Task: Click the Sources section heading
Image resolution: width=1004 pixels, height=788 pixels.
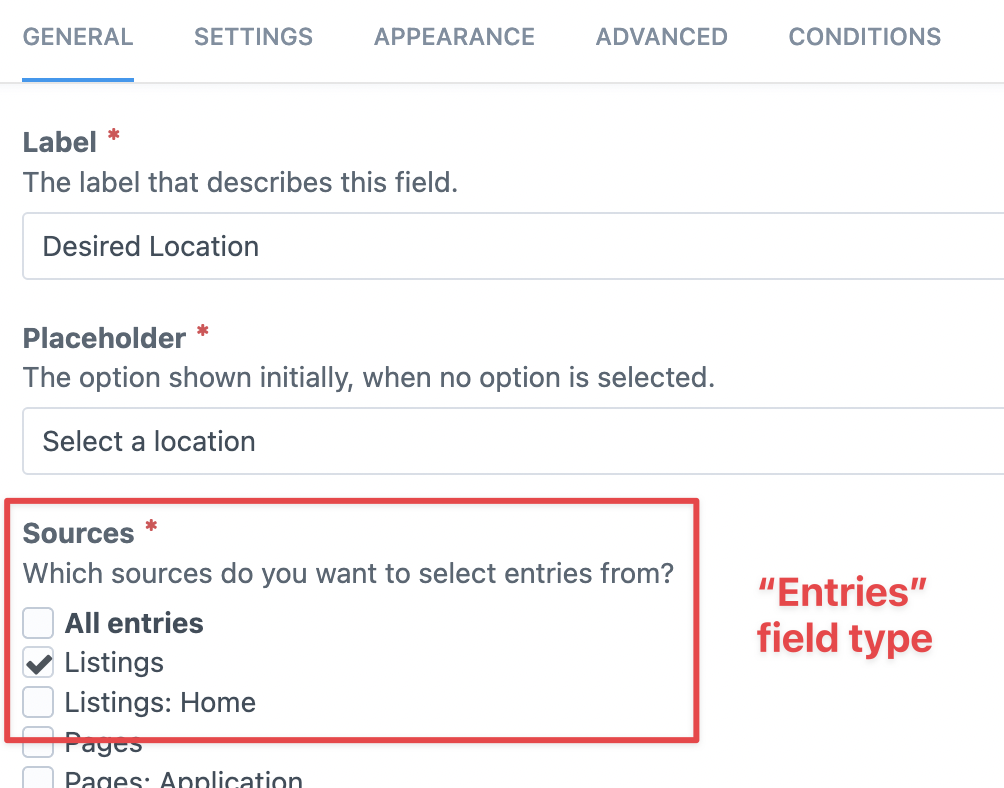Action: 78,533
